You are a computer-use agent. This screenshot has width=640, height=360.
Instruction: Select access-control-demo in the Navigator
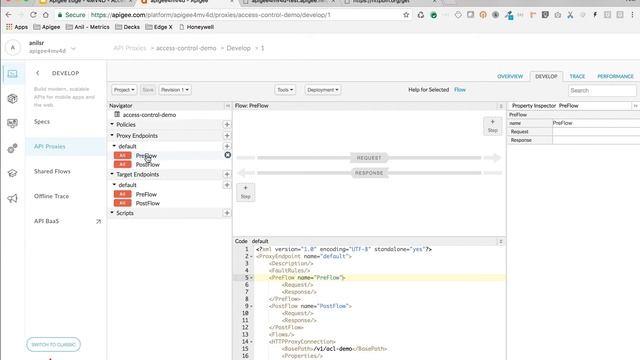click(x=149, y=115)
